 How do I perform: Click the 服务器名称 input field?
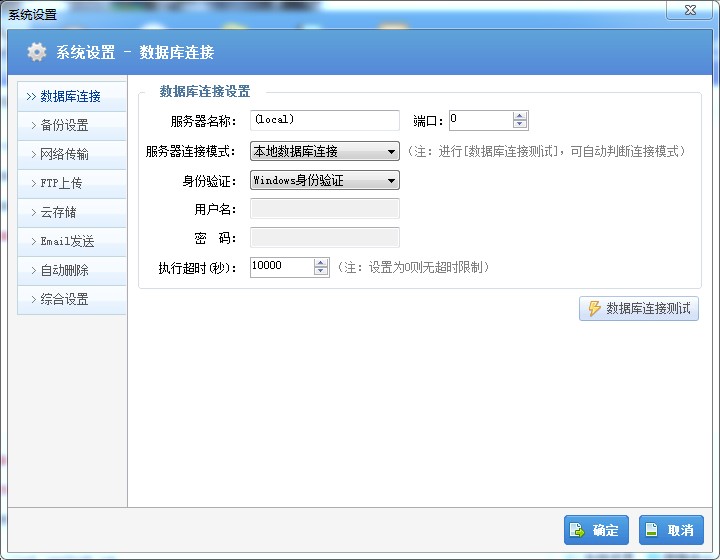325,120
